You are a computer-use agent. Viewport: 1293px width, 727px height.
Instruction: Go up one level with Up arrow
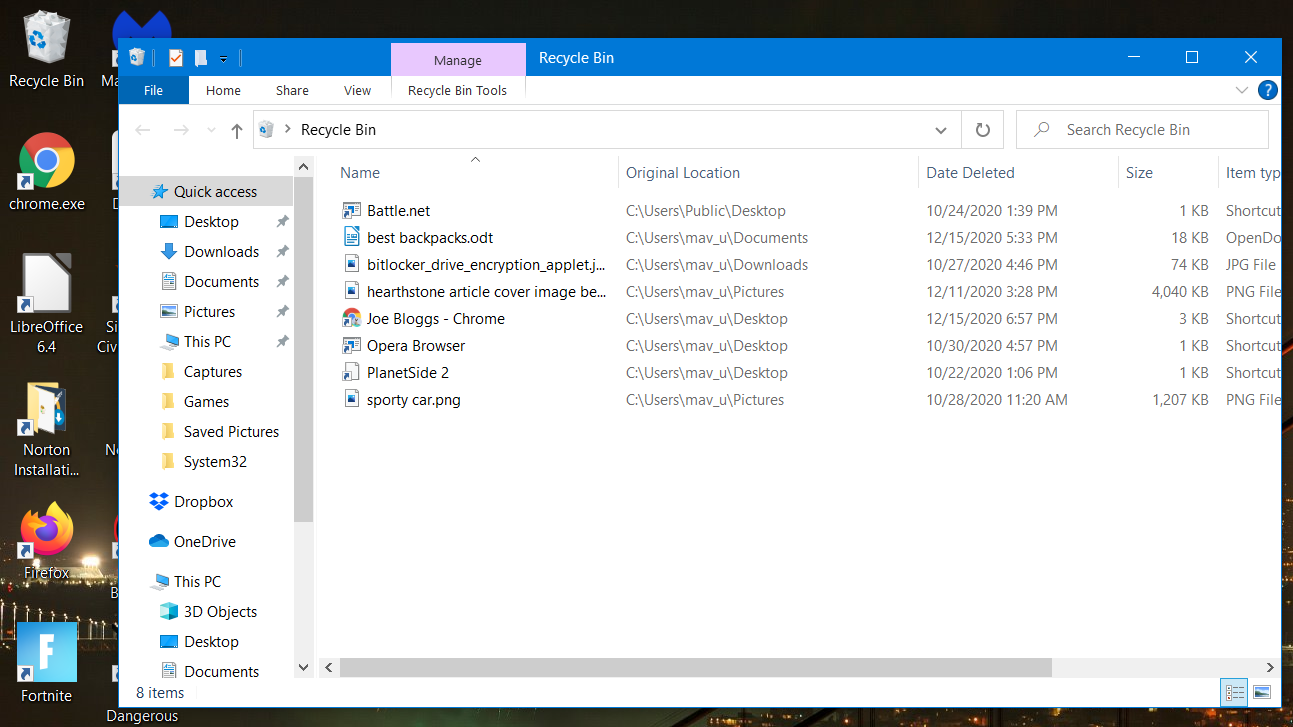(237, 130)
